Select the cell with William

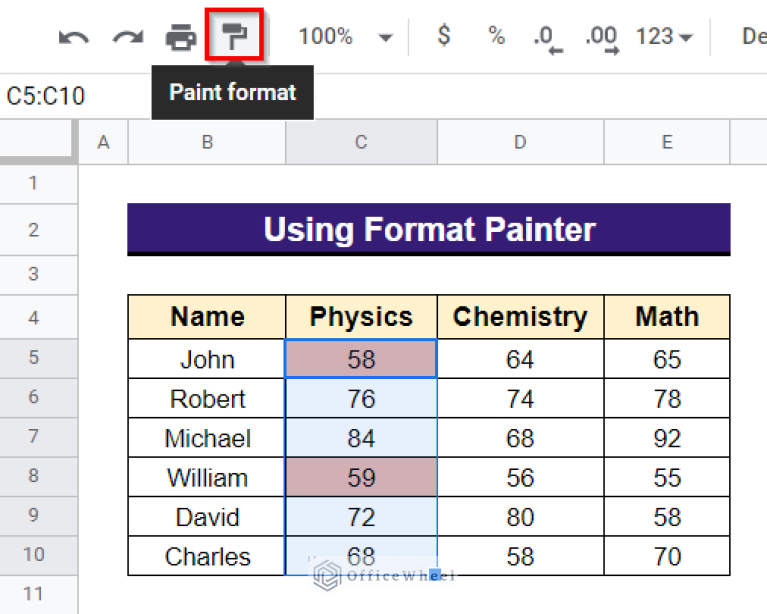[207, 477]
